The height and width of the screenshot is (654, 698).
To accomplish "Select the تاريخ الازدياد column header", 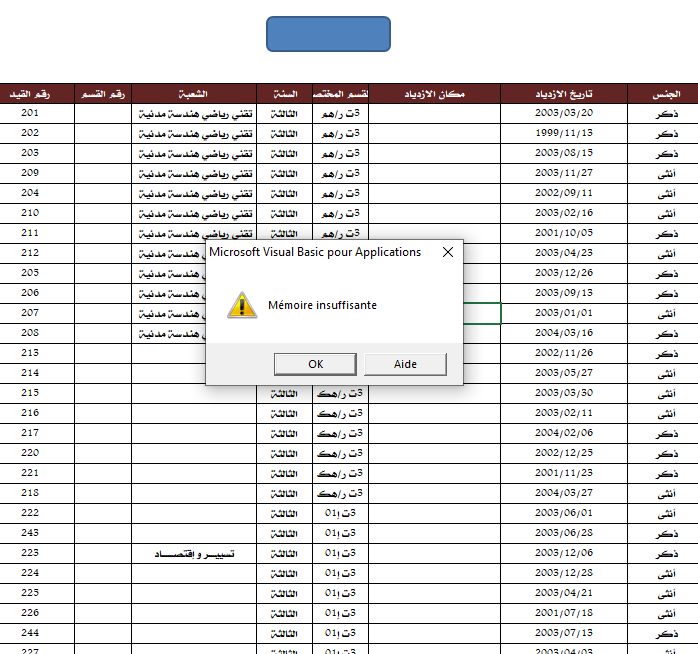I will 563,94.
